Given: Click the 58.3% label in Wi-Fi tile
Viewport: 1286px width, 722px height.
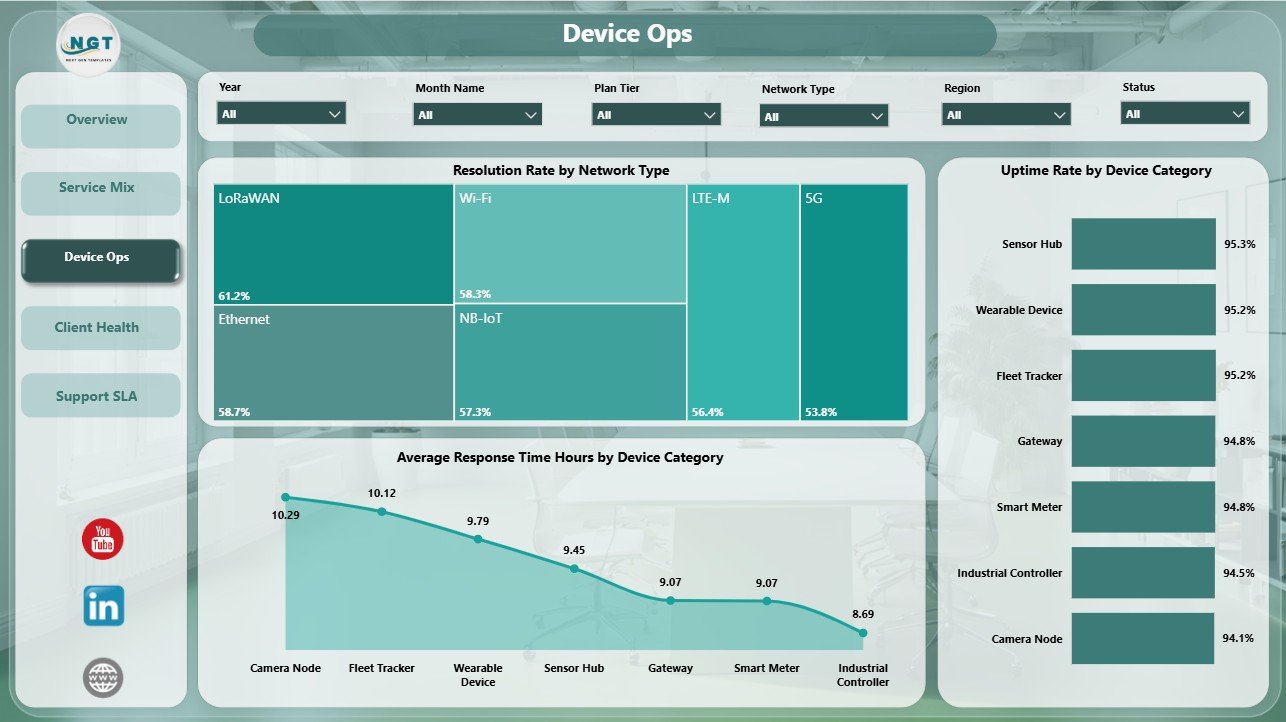Looking at the screenshot, I should [x=475, y=295].
